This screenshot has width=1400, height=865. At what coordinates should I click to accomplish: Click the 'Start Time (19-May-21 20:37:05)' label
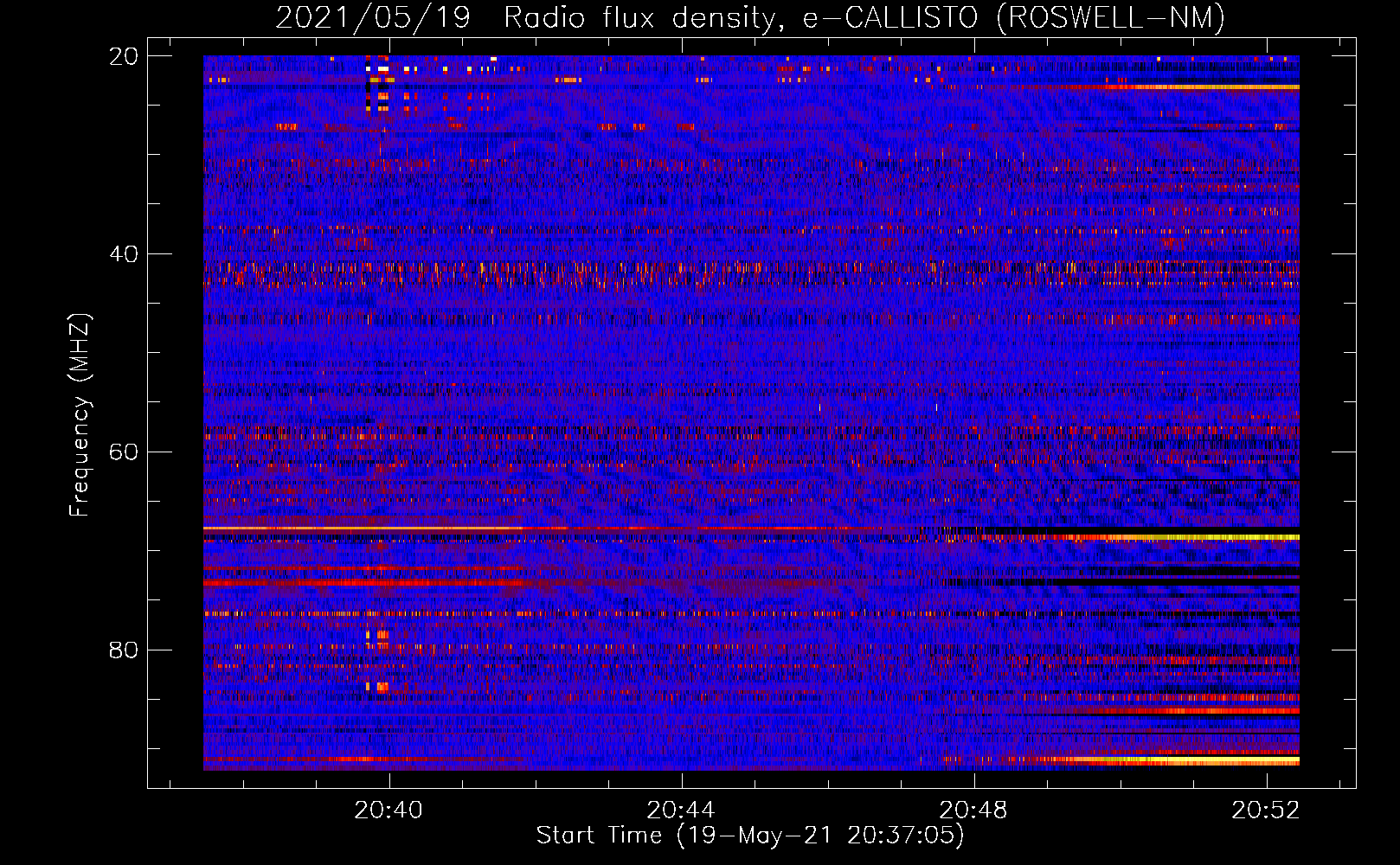coord(750,836)
